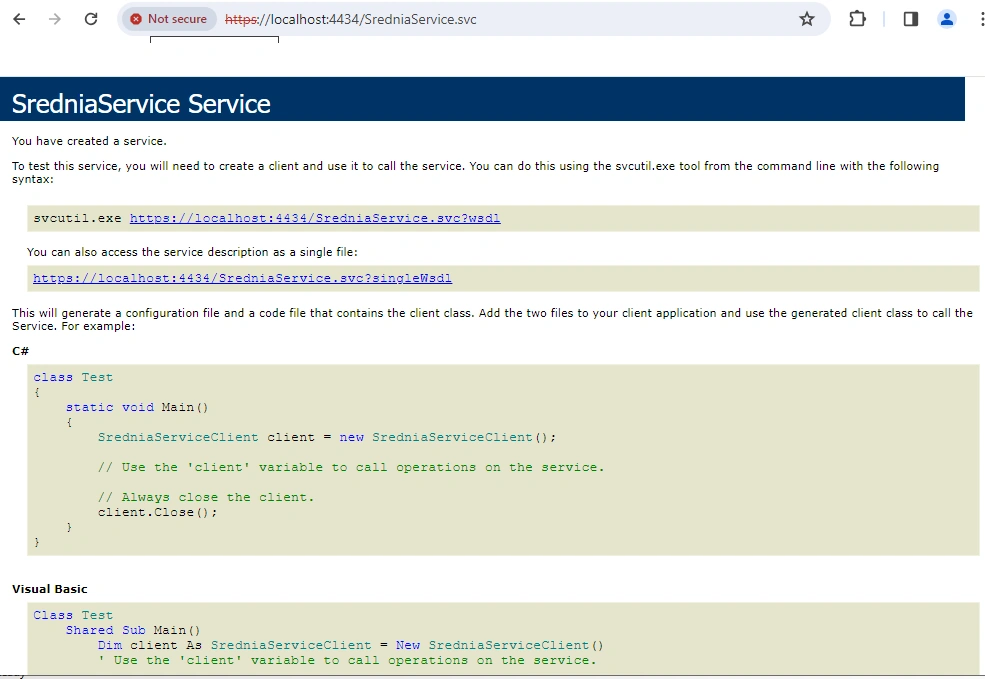
Task: Open the SredniaService.svc?wsdl link
Action: click(x=315, y=218)
